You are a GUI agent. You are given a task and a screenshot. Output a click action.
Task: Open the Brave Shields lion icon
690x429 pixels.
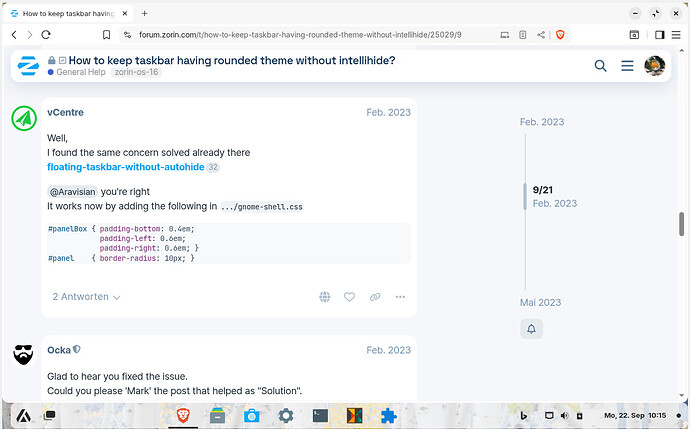(x=560, y=34)
